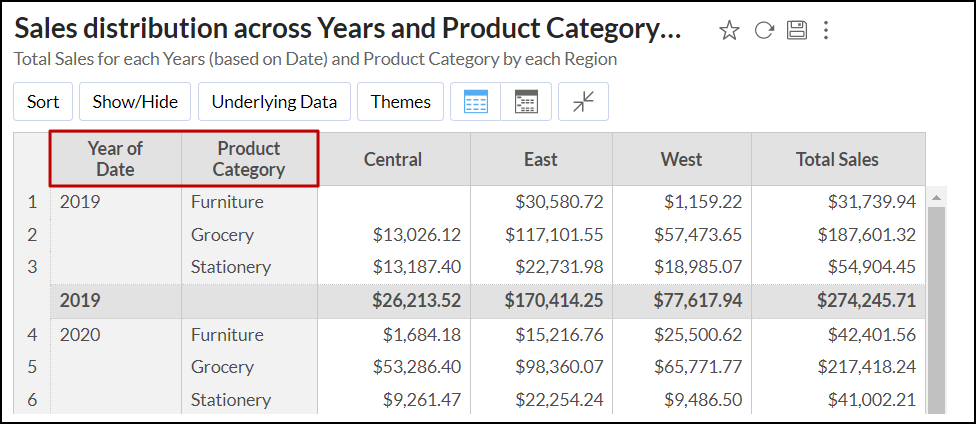Click the 2020 Grocery Total Sales value
Screen dimensions: 976x424
865,367
